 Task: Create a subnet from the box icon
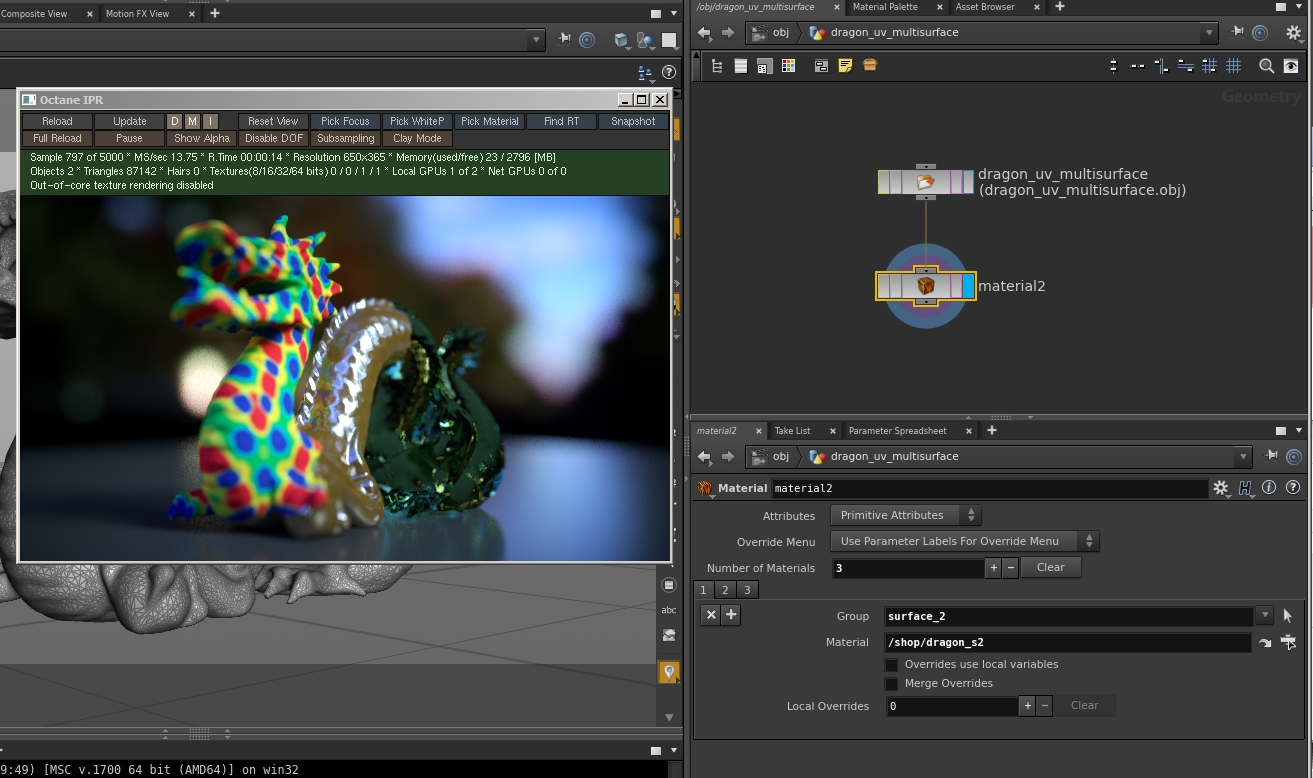tap(869, 66)
